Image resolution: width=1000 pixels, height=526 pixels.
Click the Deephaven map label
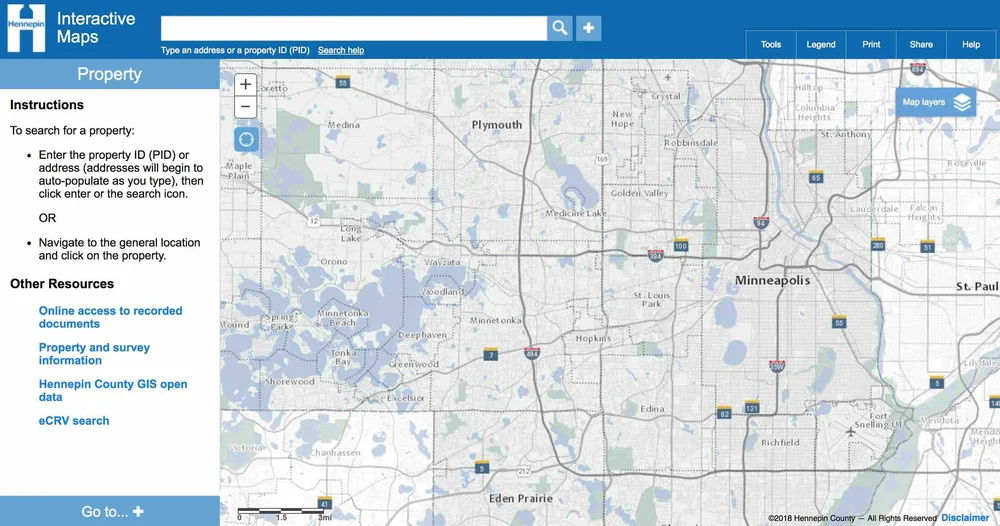(422, 335)
